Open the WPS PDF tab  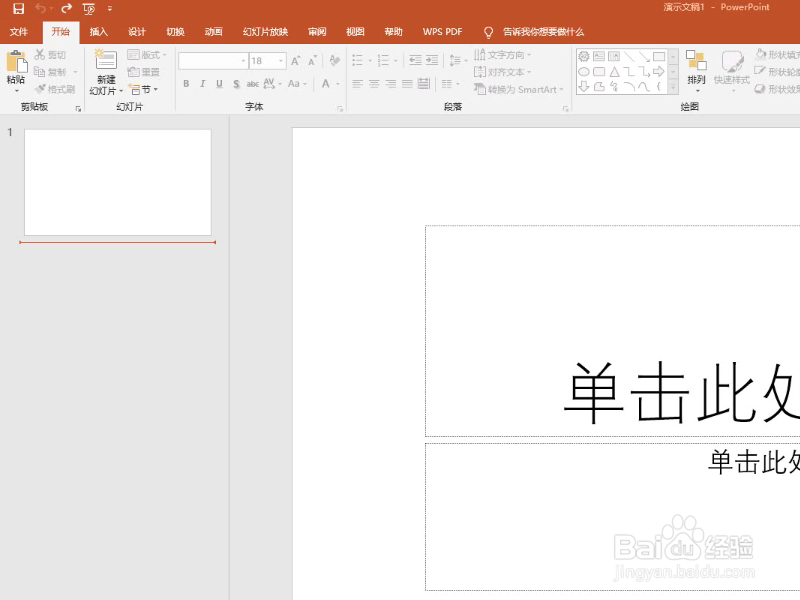(x=442, y=32)
